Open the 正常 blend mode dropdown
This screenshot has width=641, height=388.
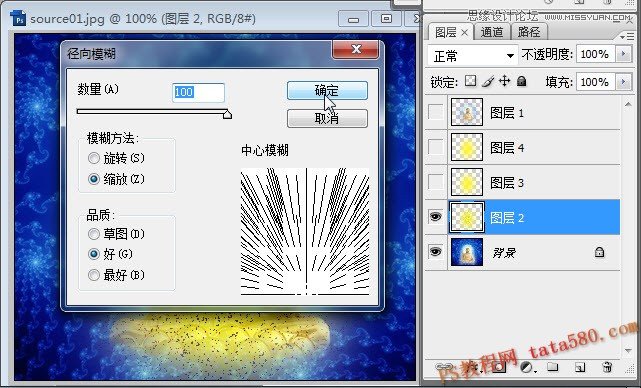coord(473,55)
